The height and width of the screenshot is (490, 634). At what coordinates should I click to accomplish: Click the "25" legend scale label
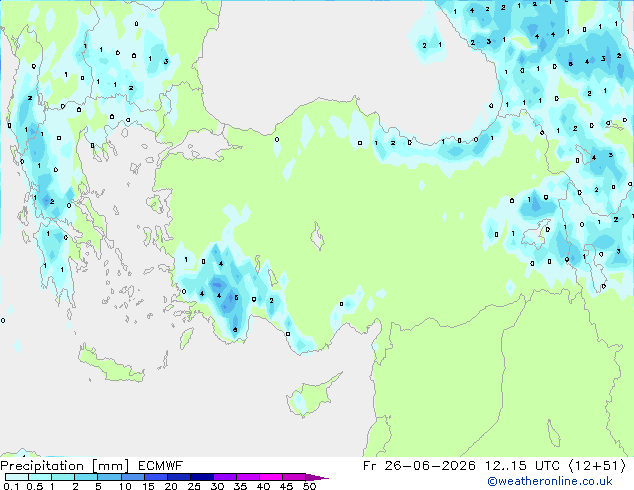(x=194, y=486)
